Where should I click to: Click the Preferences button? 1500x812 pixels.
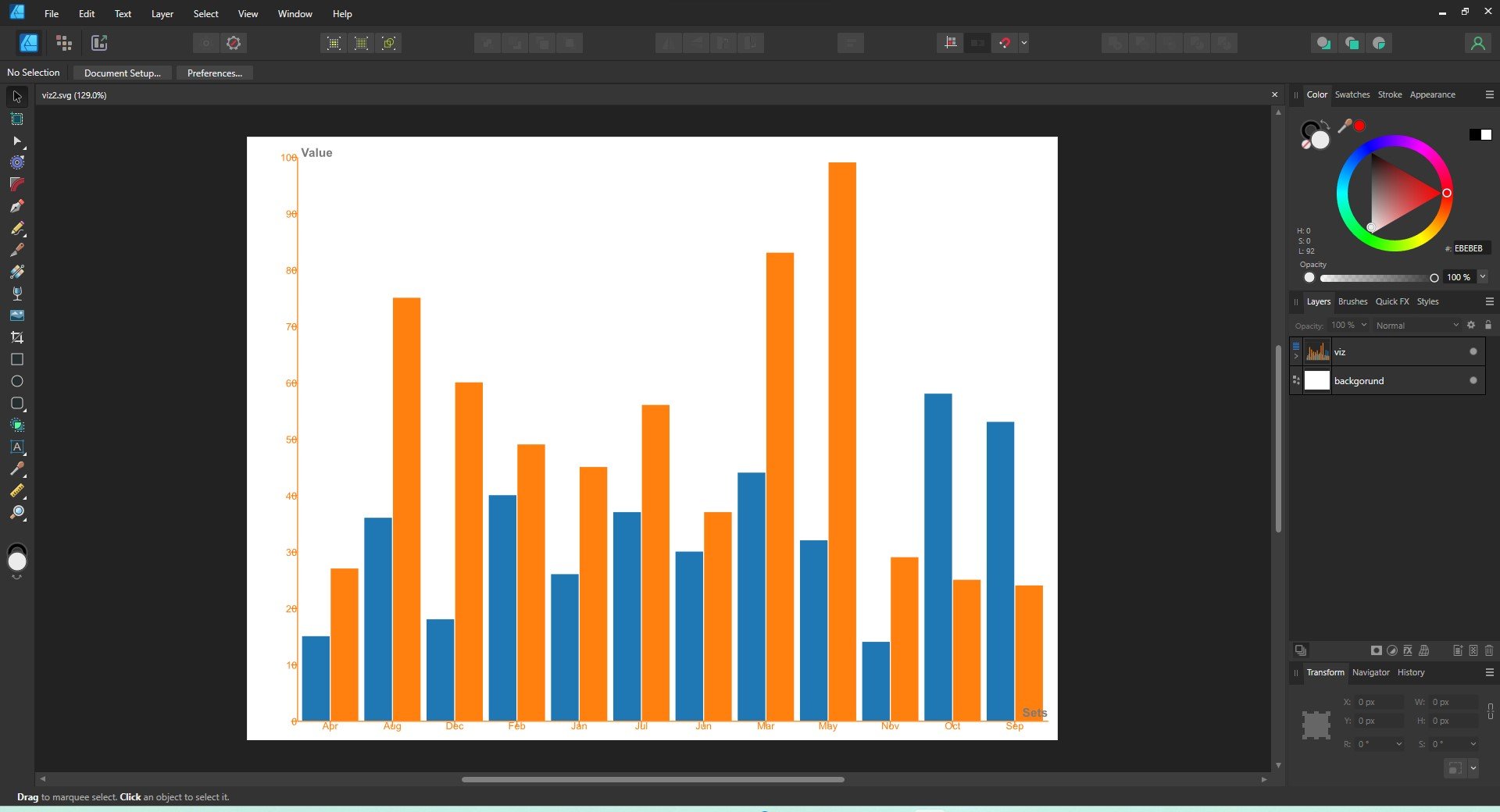[x=214, y=73]
